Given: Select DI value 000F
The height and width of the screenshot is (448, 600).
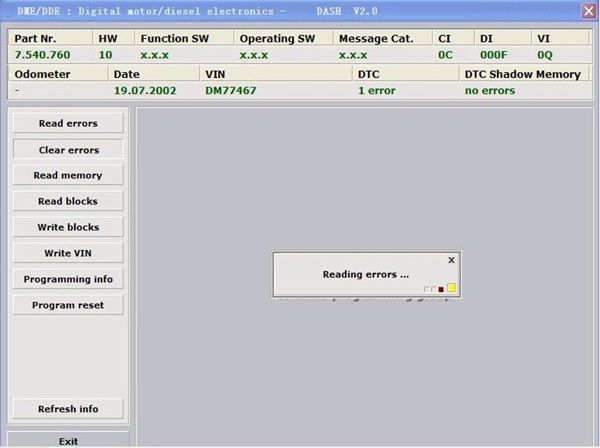Looking at the screenshot, I should coord(494,55).
